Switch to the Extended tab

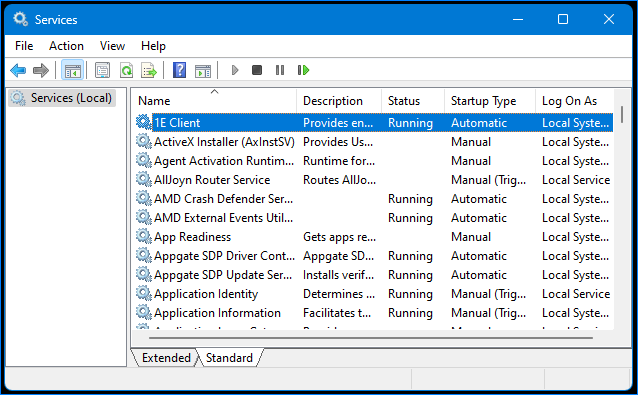pyautogui.click(x=166, y=358)
